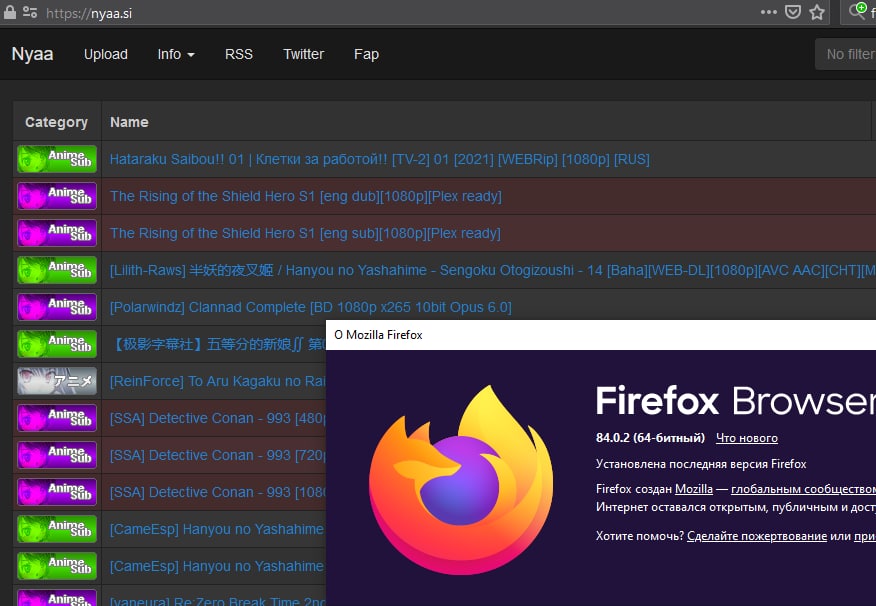
Task: Click category icon for Shield Hero eng dub row
Action: point(57,196)
